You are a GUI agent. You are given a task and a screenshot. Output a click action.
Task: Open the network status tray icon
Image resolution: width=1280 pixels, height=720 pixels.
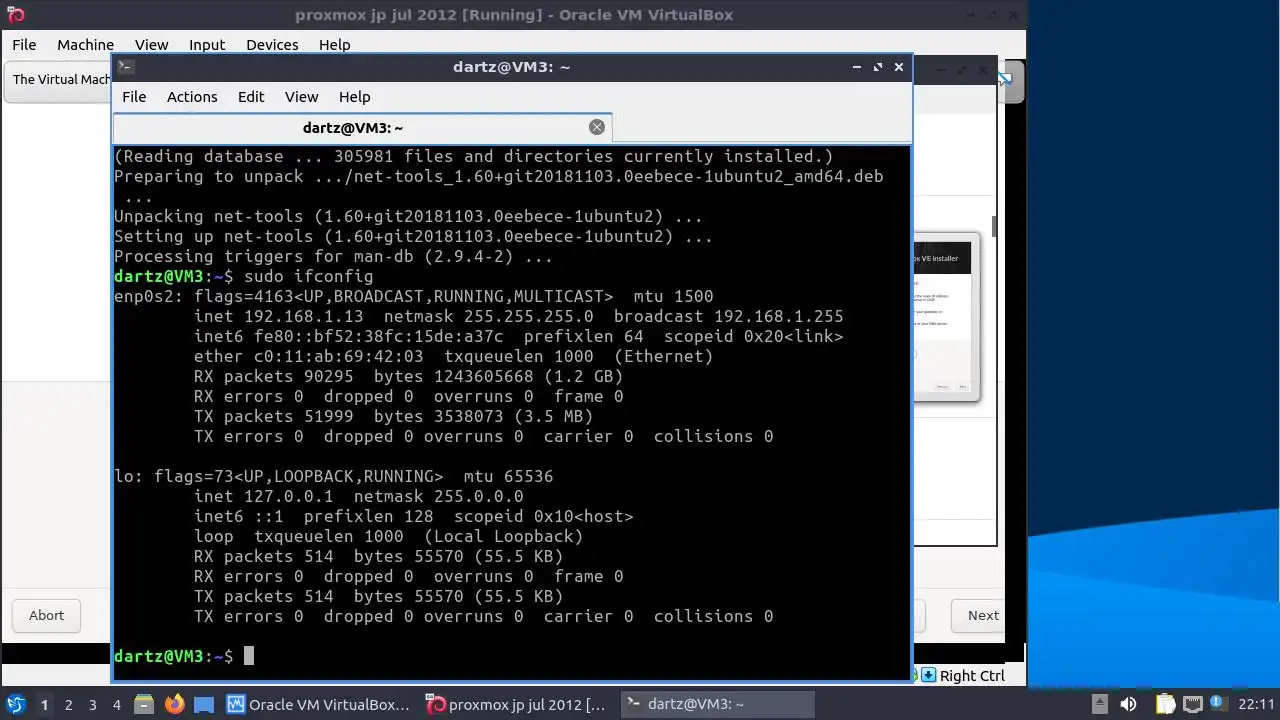coord(1195,704)
